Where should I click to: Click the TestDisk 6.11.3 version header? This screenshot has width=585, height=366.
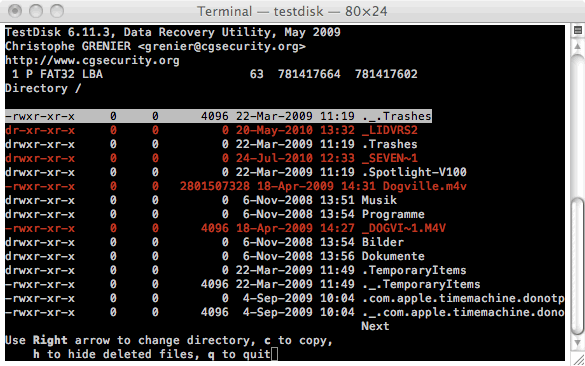tap(172, 32)
